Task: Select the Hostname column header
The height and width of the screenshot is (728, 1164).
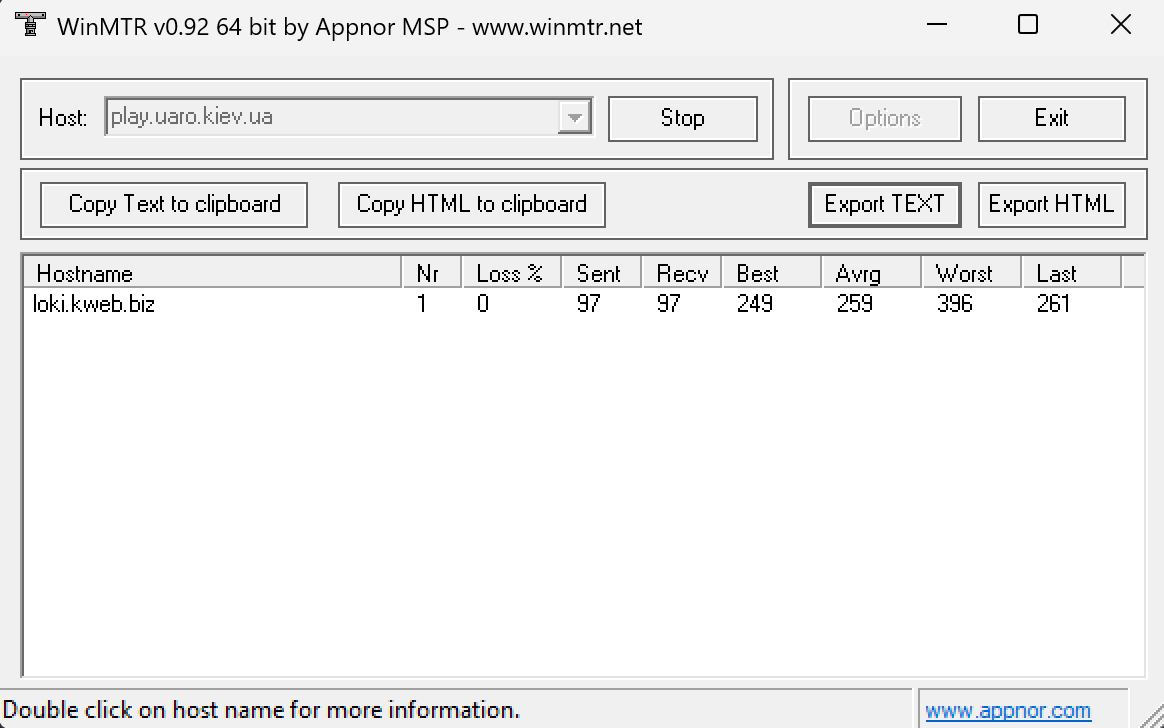Action: [212, 273]
